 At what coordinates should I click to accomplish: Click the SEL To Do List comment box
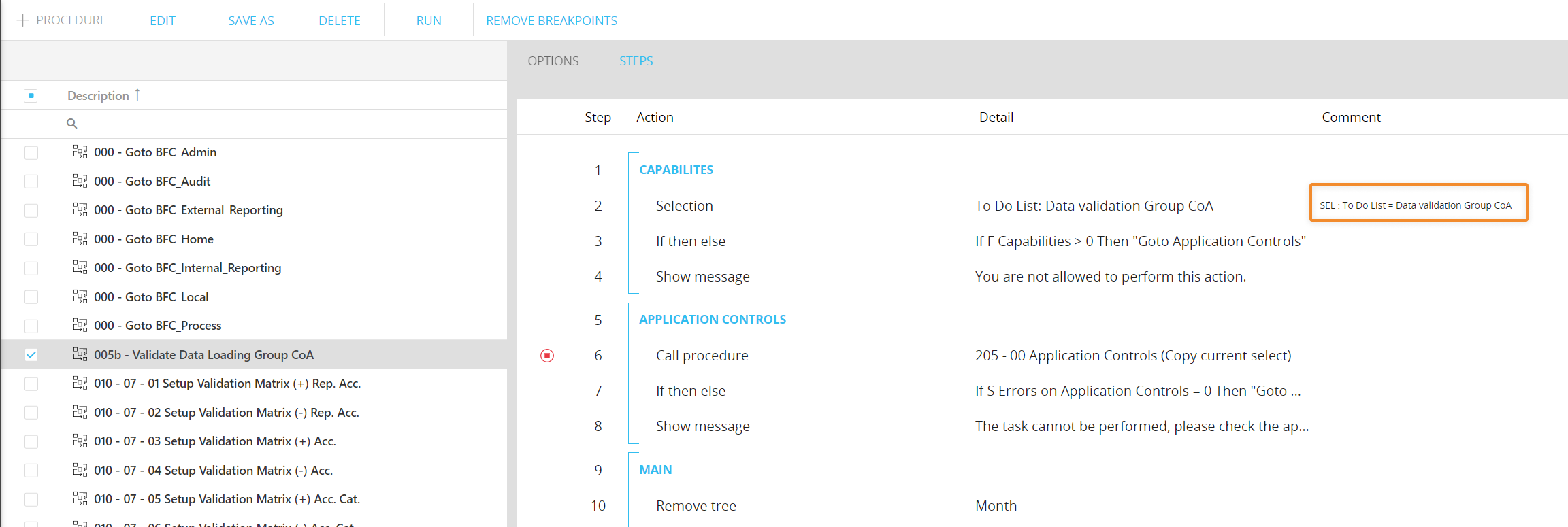point(1418,203)
